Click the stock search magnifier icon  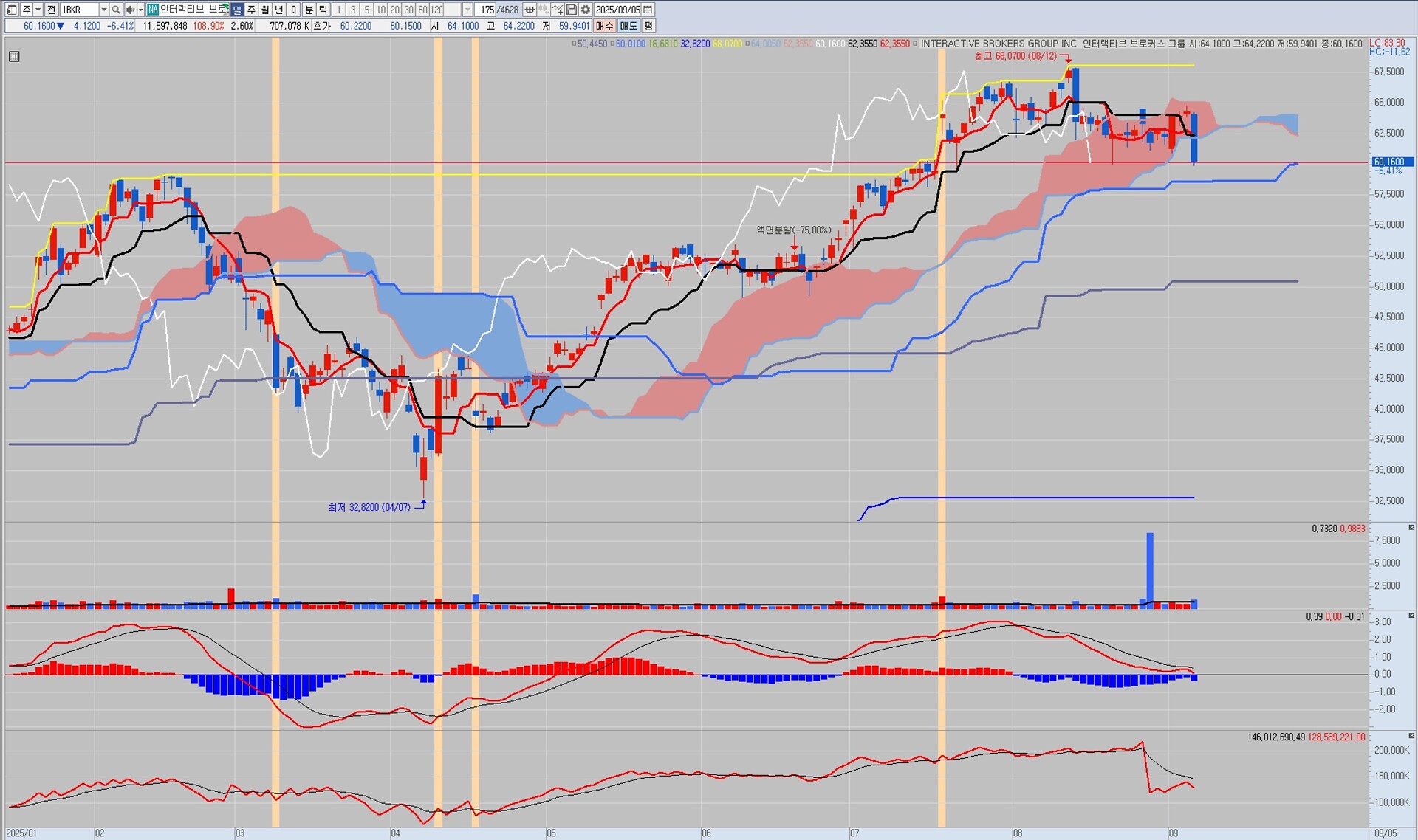click(x=116, y=10)
